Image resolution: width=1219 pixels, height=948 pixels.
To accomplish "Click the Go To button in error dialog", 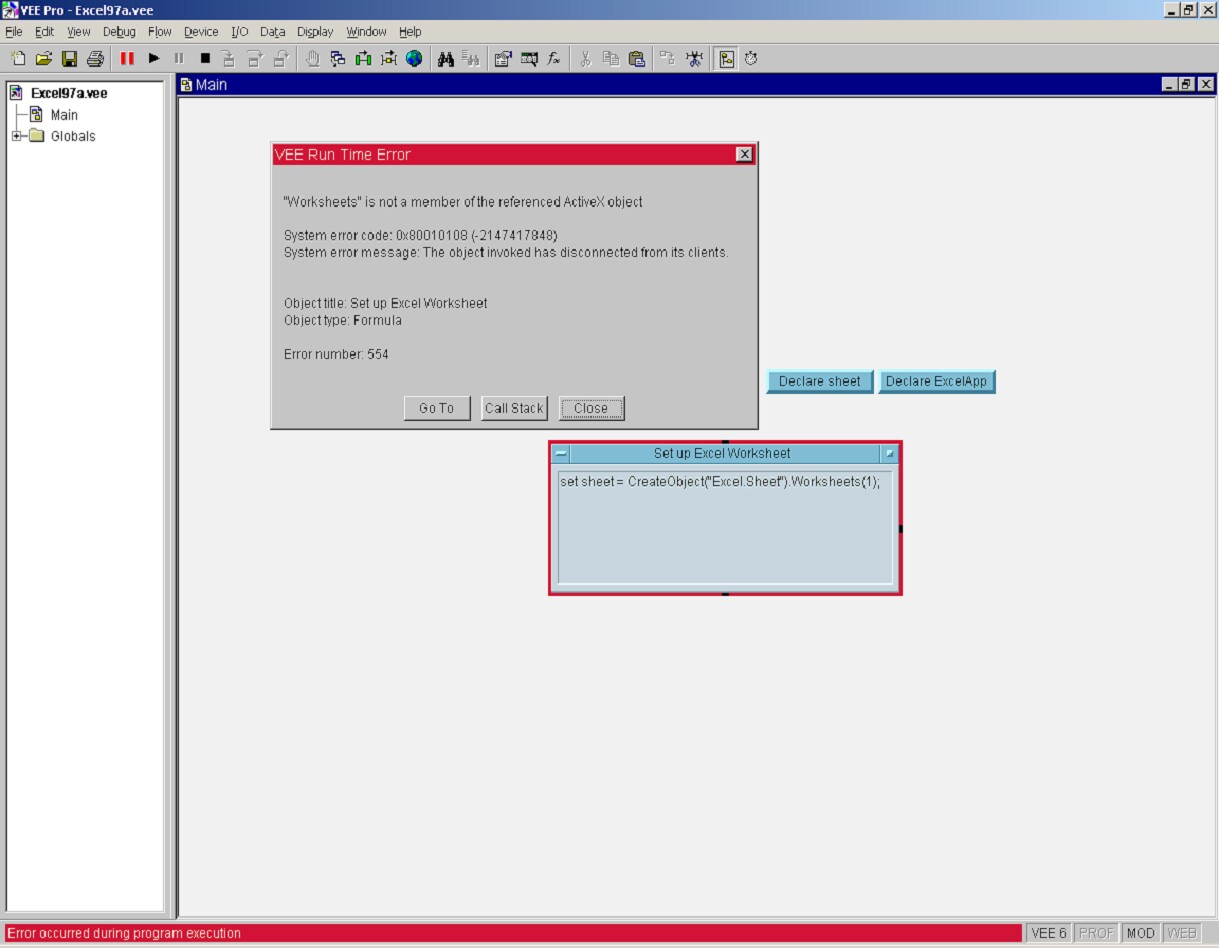I will click(436, 408).
